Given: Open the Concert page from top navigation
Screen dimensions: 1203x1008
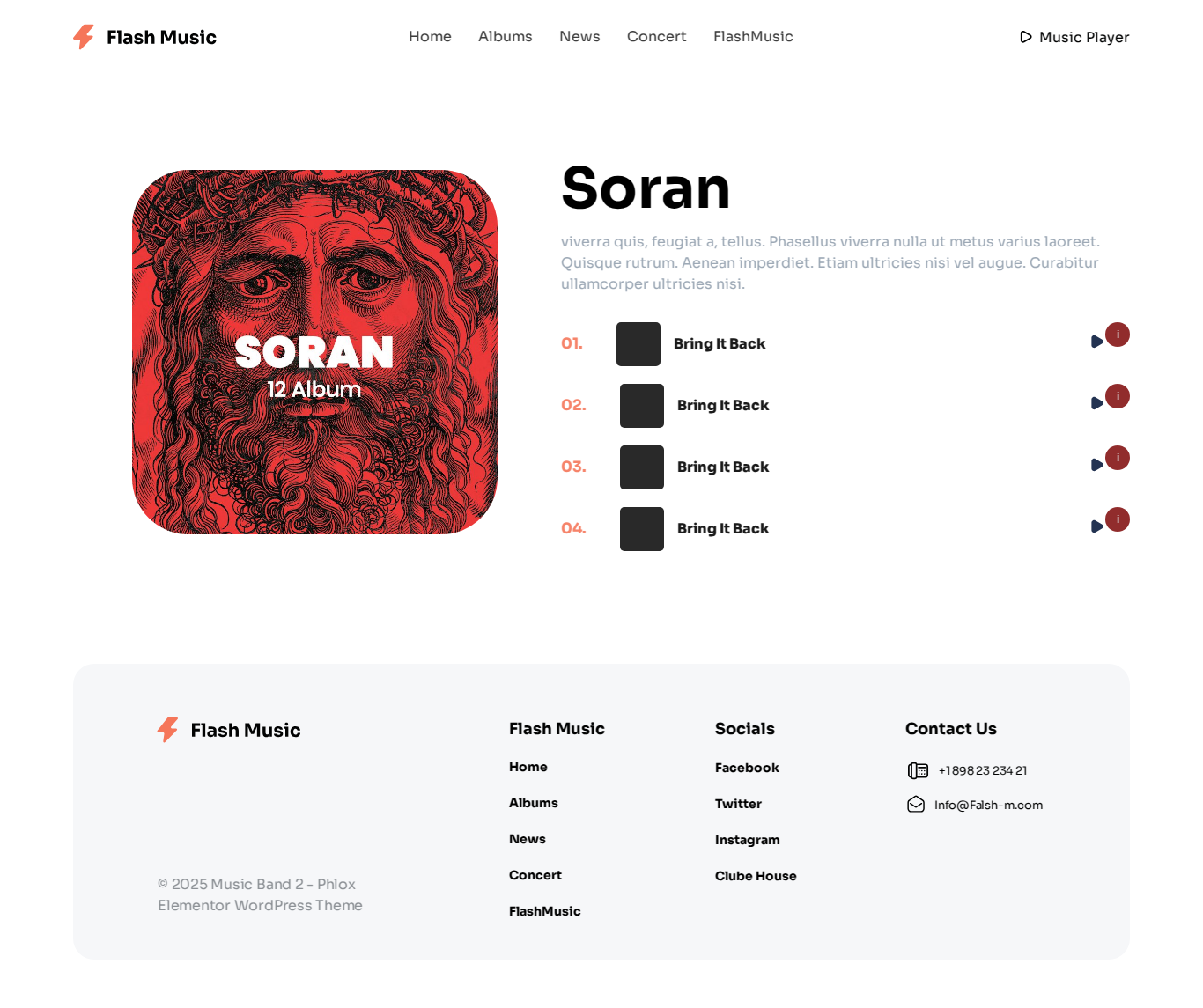Looking at the screenshot, I should click(x=656, y=37).
